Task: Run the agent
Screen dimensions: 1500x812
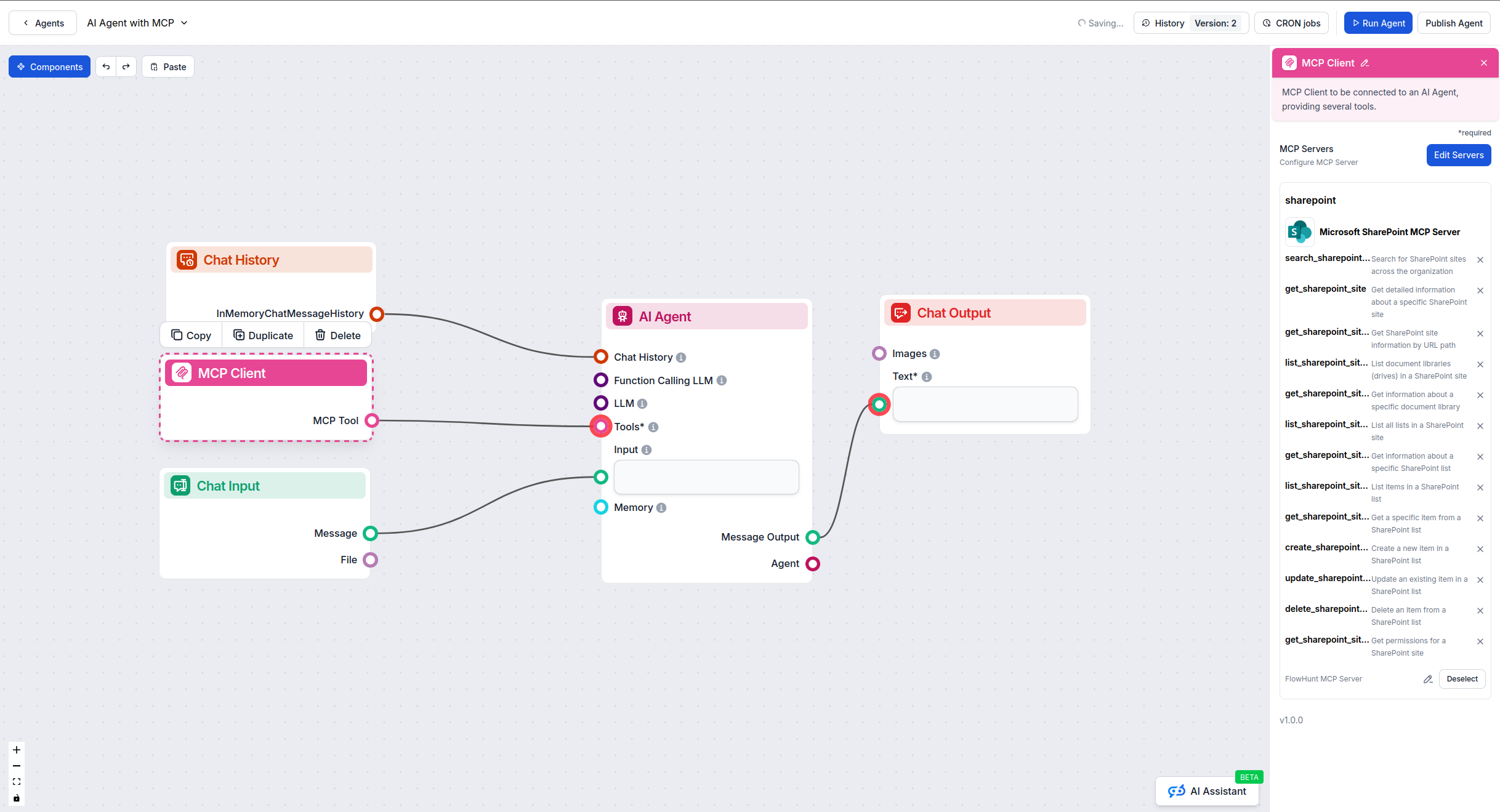Action: click(1378, 23)
